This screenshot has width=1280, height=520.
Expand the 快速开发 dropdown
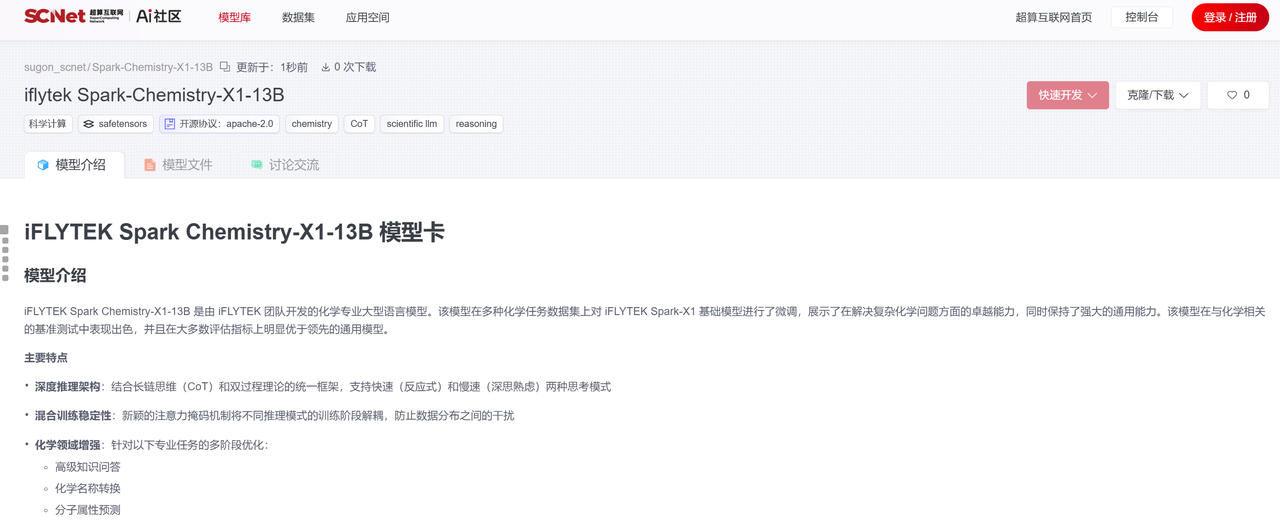[x=1067, y=95]
